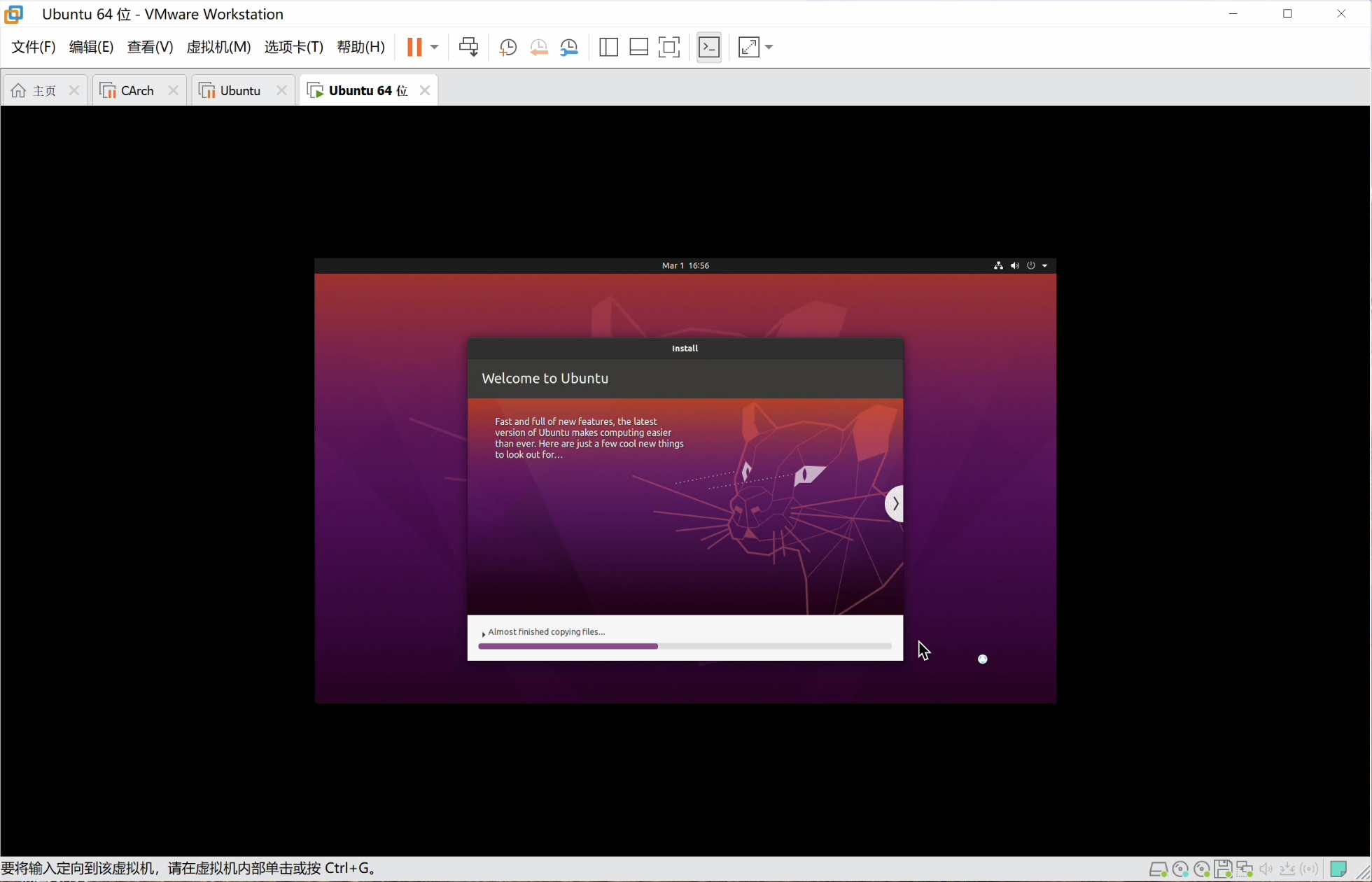Click the Bluetooth/wireless device status icon
This screenshot has height=882, width=1372.
(1310, 869)
